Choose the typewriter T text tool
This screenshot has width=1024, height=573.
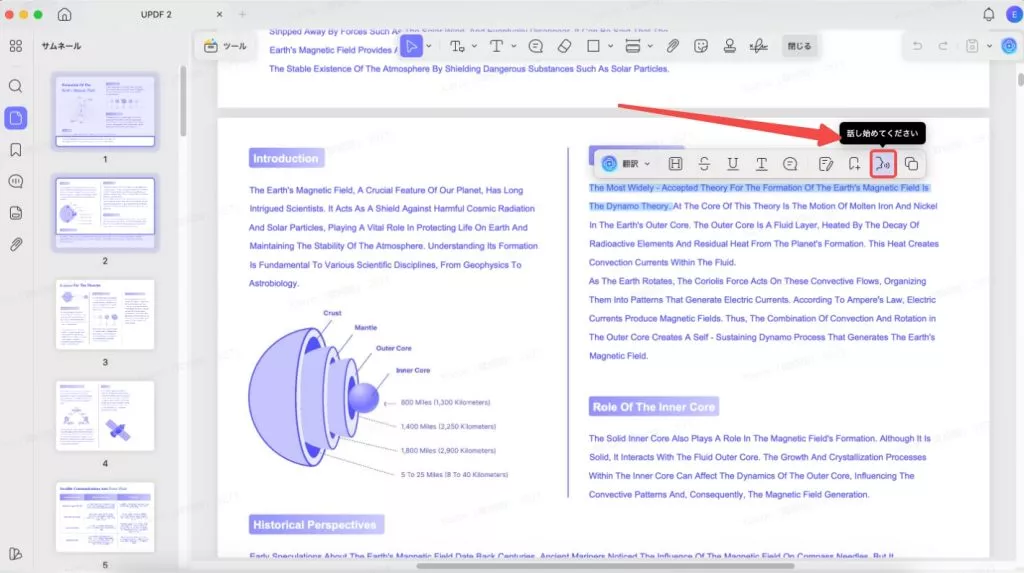[496, 46]
